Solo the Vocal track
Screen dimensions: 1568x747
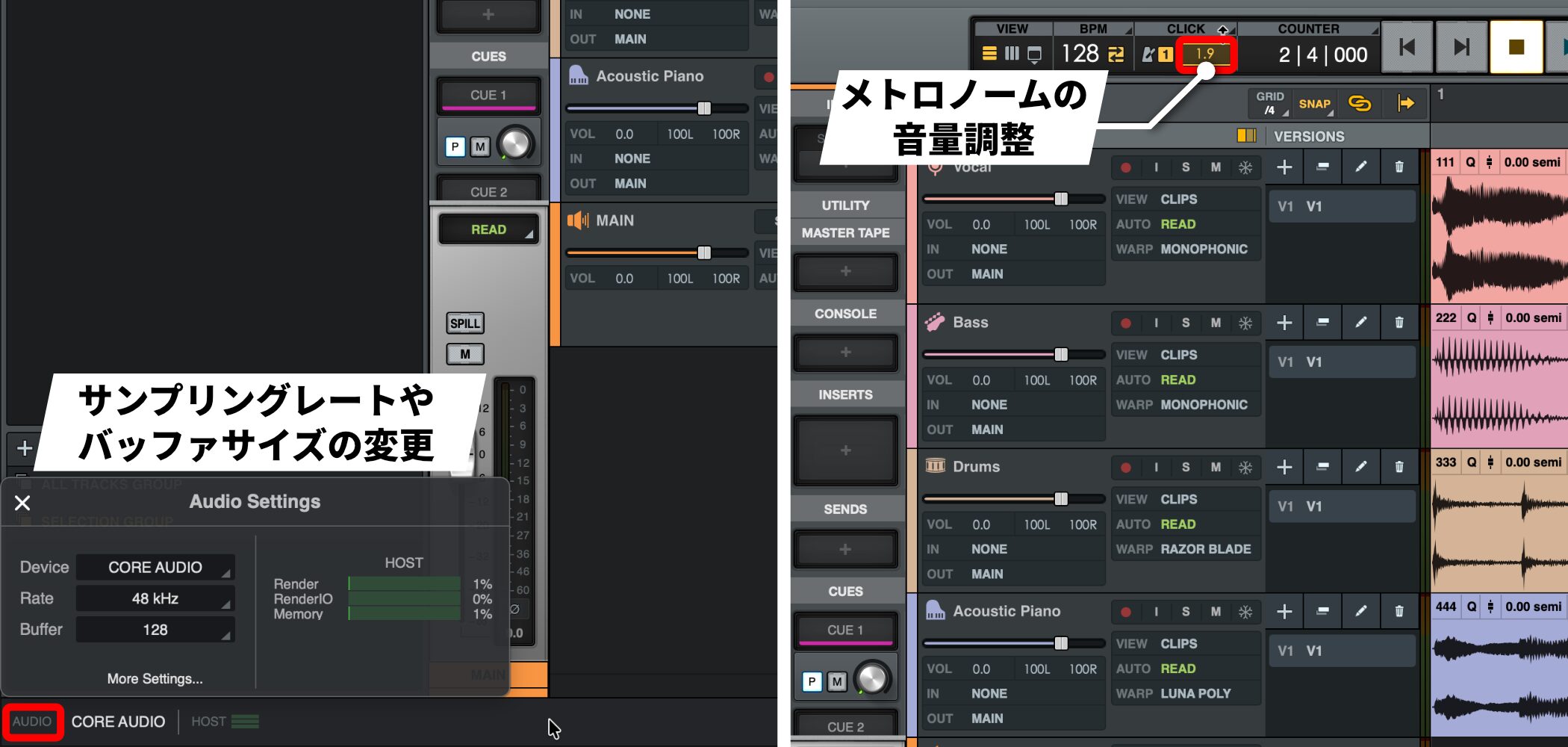tap(1186, 167)
